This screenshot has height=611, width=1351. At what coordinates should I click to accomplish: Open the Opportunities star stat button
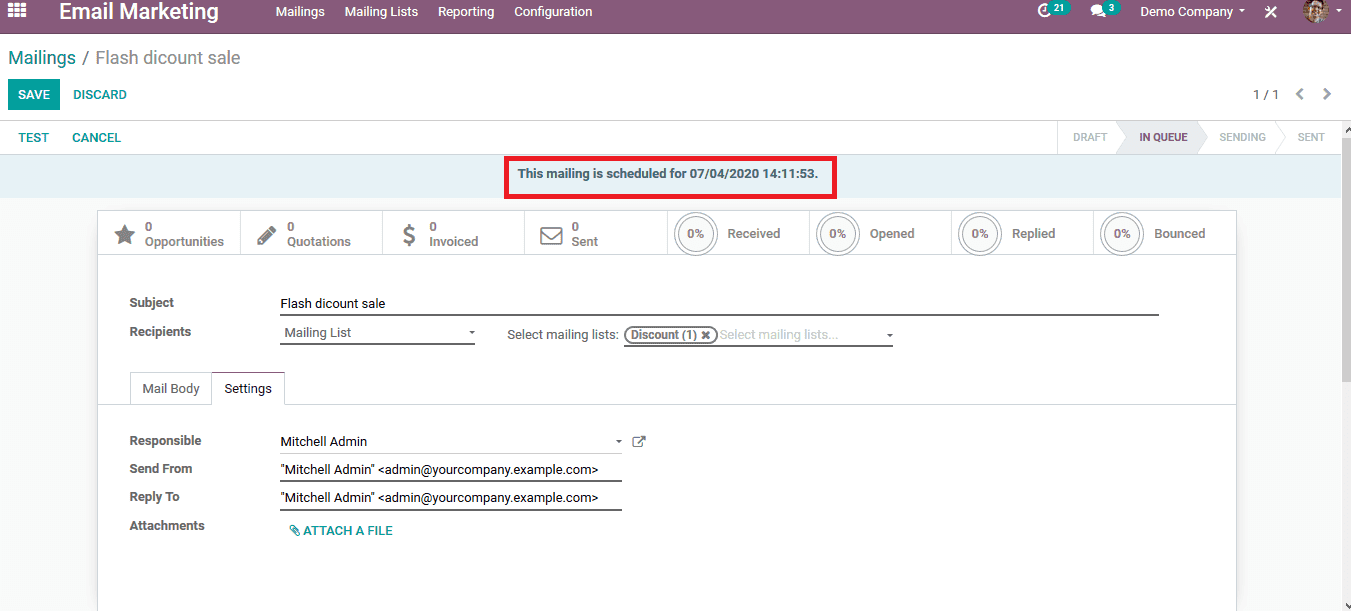pyautogui.click(x=169, y=234)
